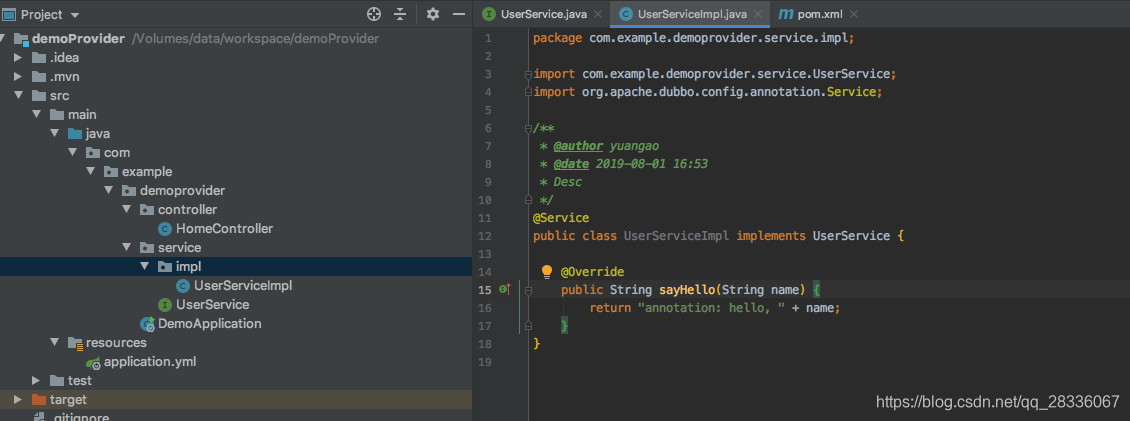This screenshot has width=1130, height=421.
Task: Expand the test folder
Action: click(36, 381)
